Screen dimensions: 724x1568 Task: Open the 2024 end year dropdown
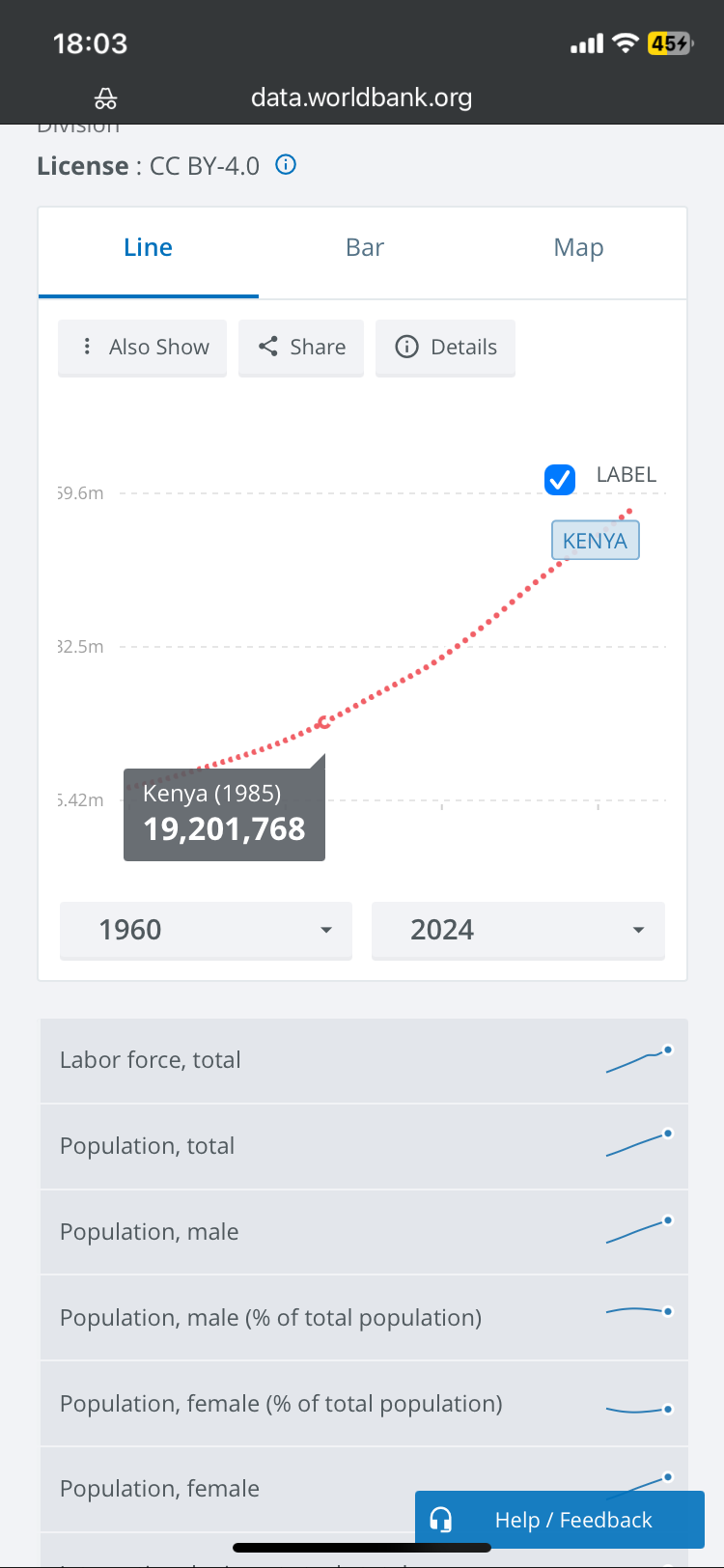tap(518, 930)
